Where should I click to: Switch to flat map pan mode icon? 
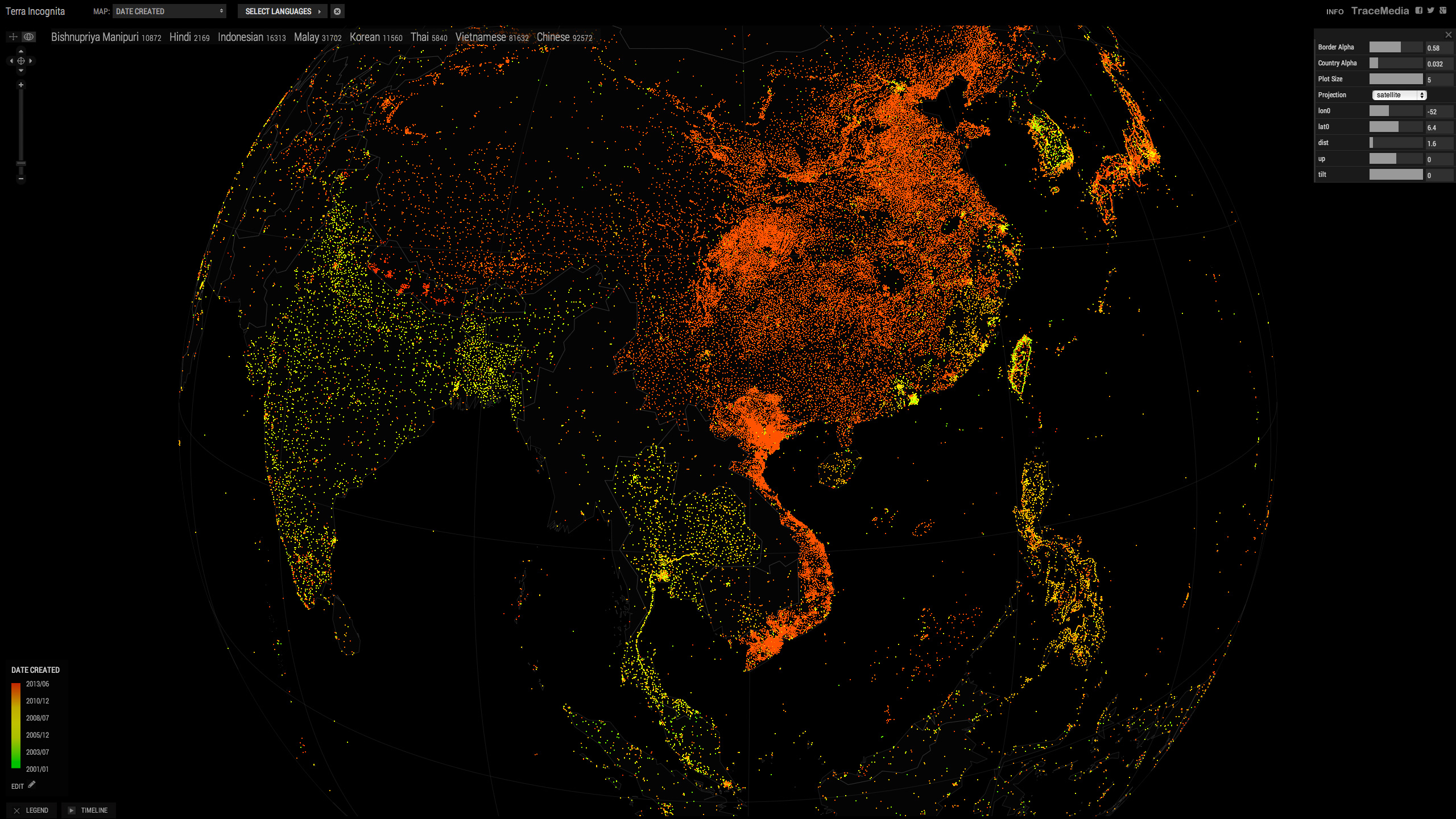(x=13, y=37)
